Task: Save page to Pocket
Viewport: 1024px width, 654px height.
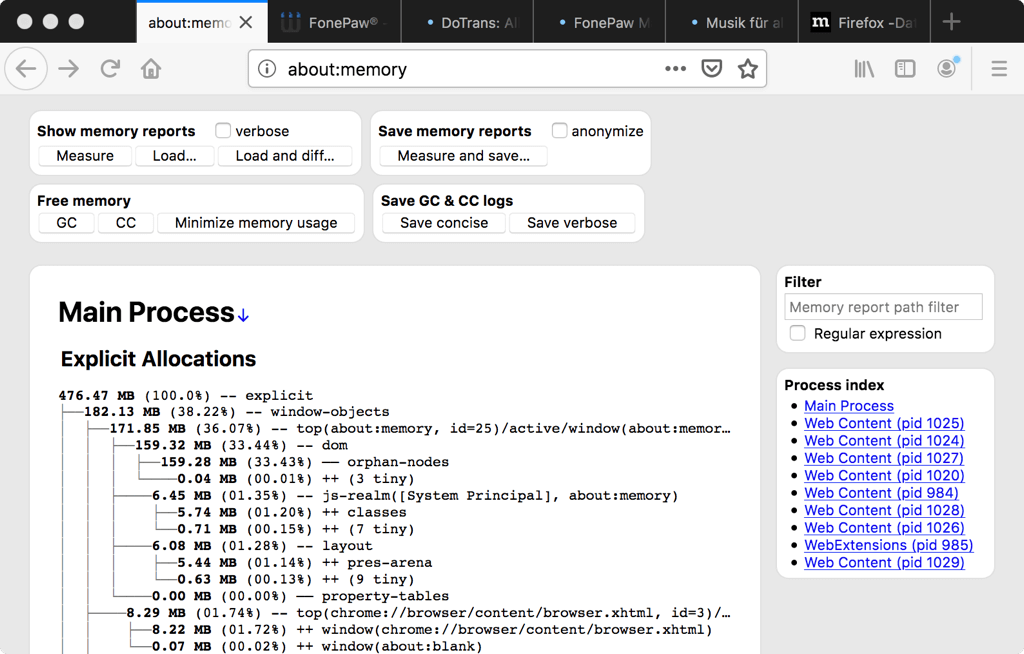Action: (x=711, y=69)
